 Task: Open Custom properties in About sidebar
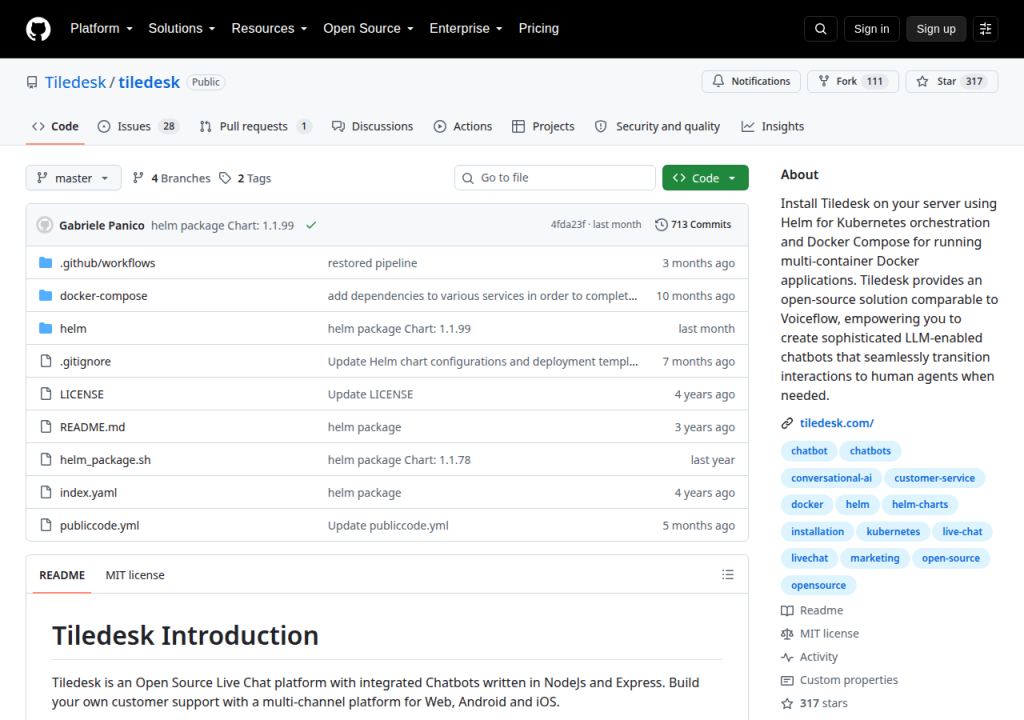pyautogui.click(x=848, y=680)
